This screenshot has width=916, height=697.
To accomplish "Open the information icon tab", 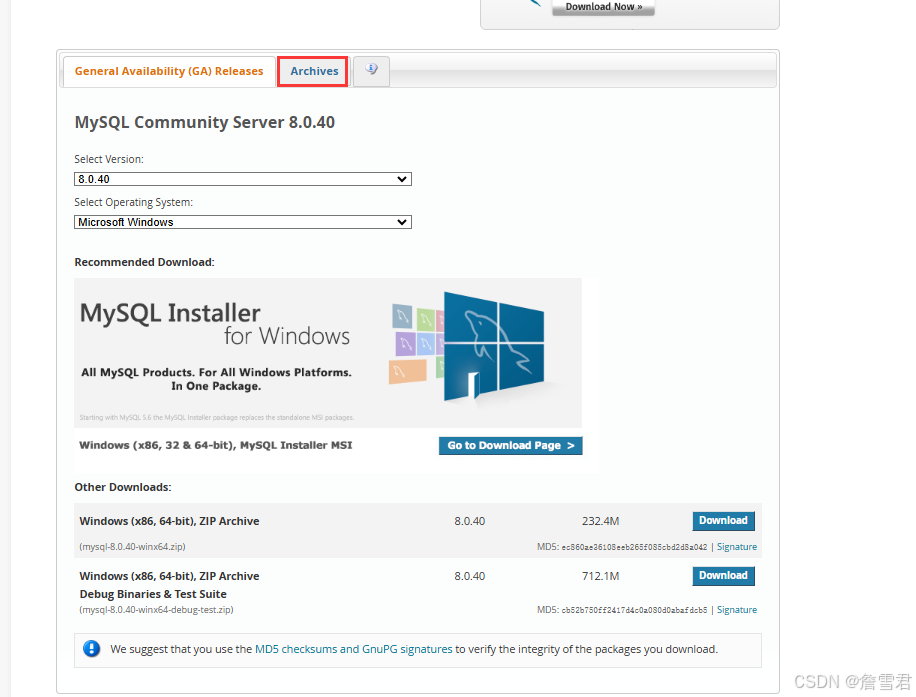I will [x=372, y=71].
